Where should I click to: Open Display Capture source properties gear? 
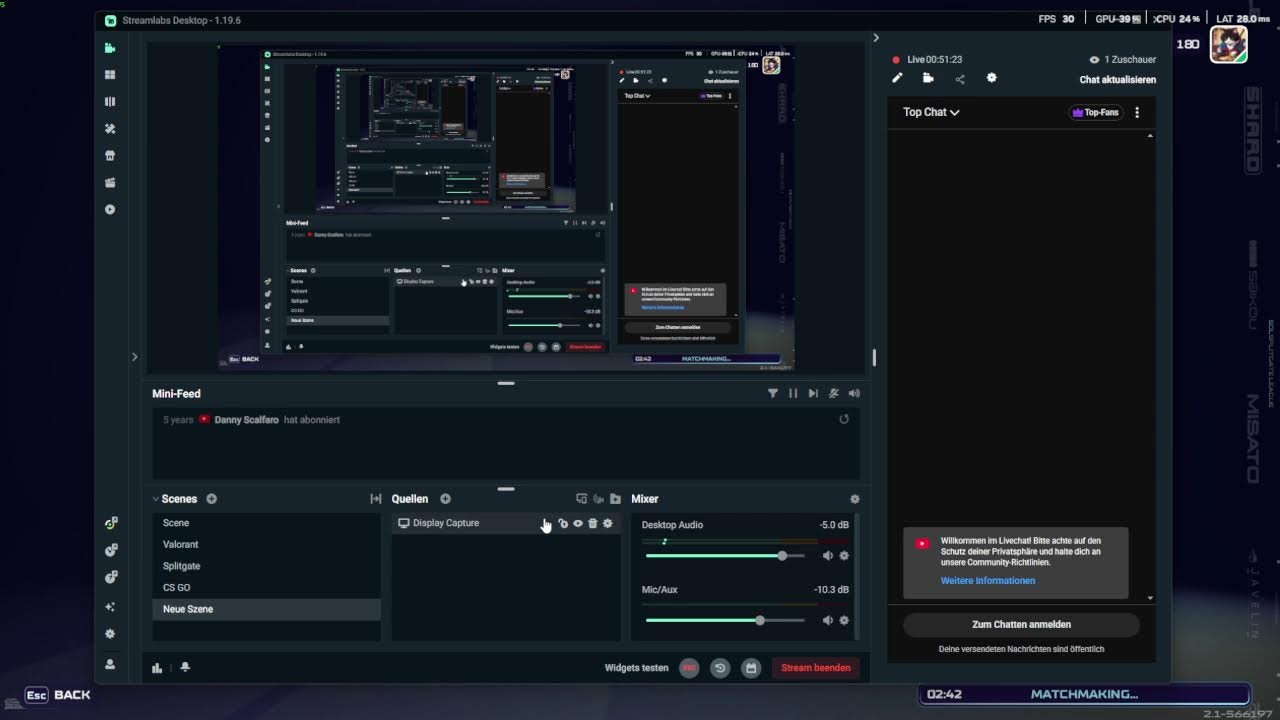click(x=607, y=523)
